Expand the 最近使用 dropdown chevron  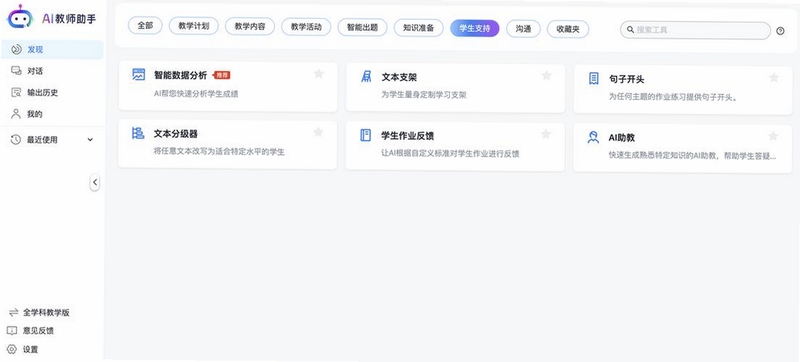[x=90, y=140]
